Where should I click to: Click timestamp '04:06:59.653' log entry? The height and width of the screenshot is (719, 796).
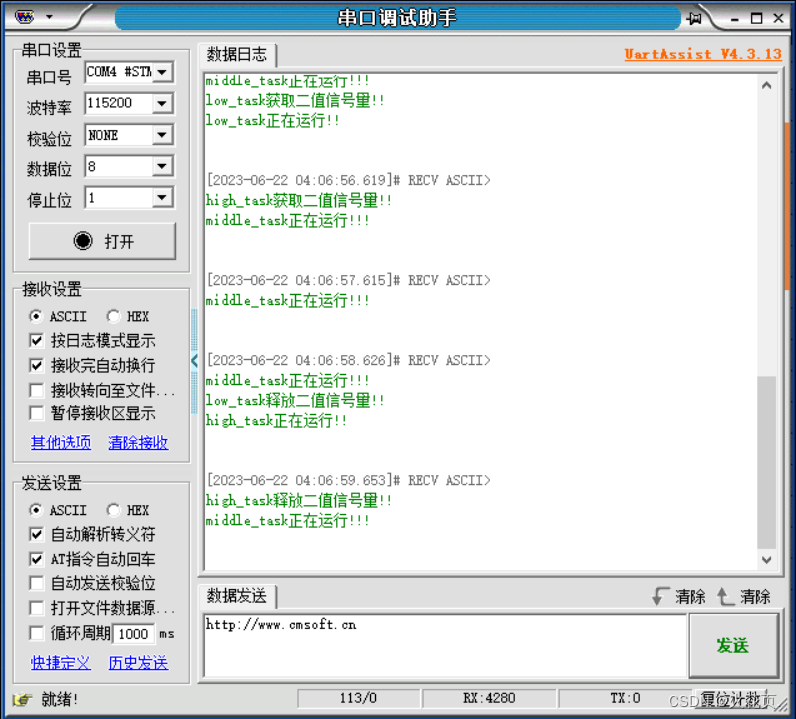click(348, 480)
